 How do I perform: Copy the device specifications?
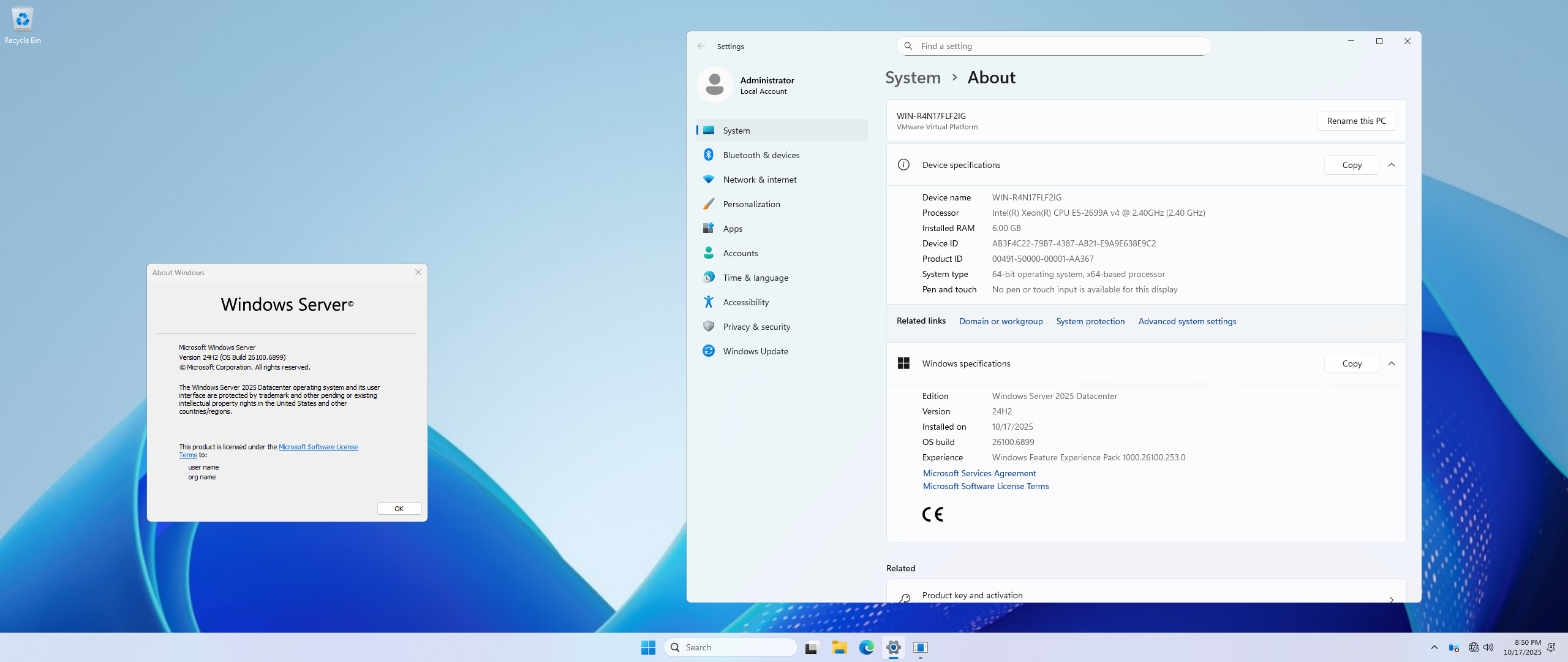tap(1351, 165)
